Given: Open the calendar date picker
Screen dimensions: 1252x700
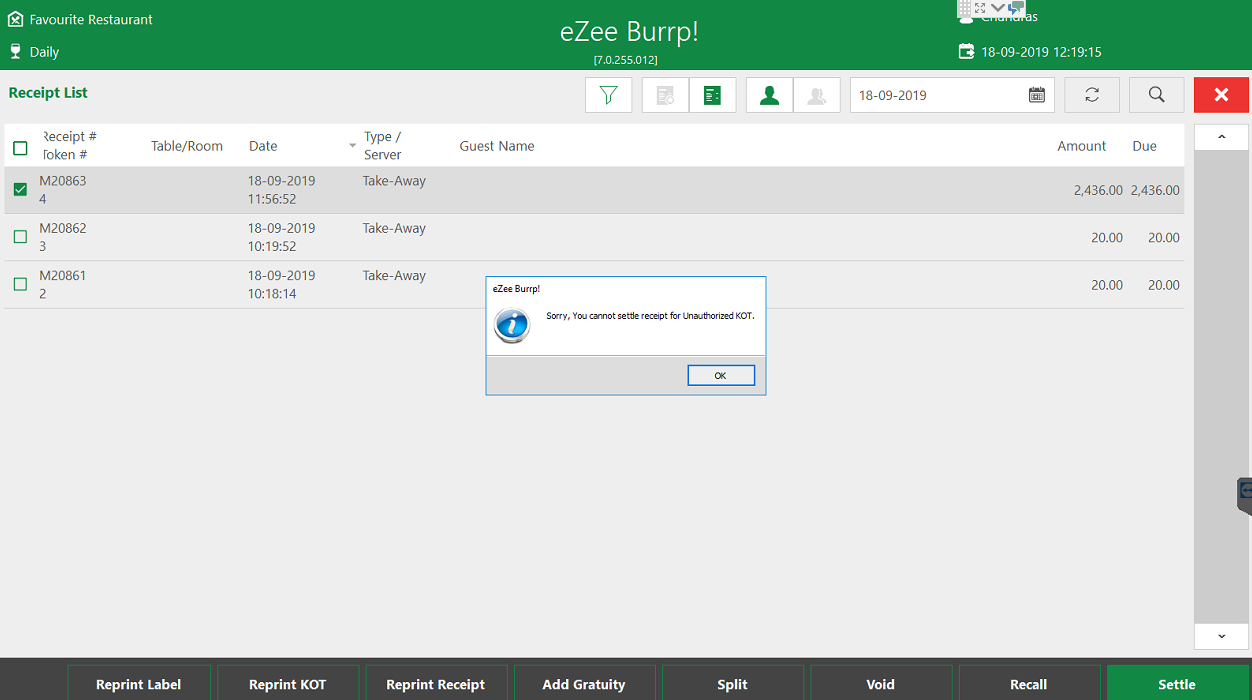Looking at the screenshot, I should coord(1037,95).
